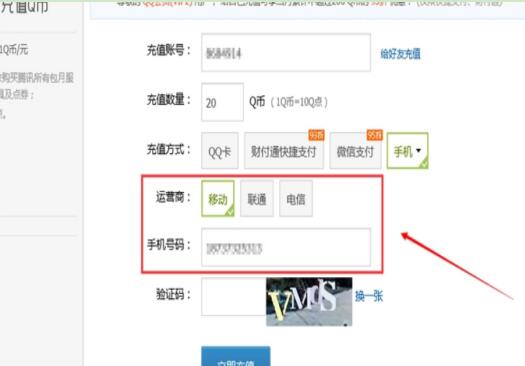The image size is (525, 366).
Task: Click the 充值数量 amount field showing 20
Action: (222, 102)
